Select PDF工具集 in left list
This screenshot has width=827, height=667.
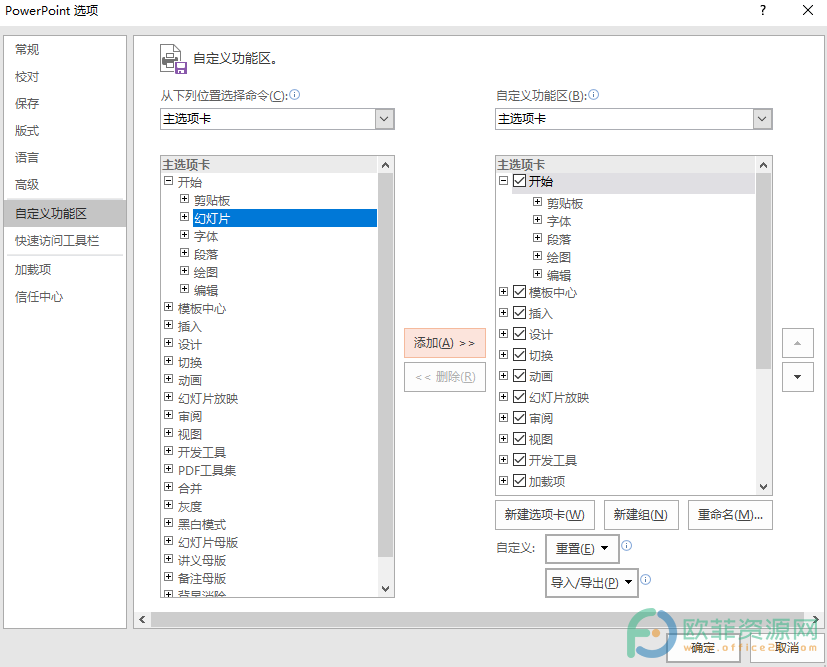(207, 470)
